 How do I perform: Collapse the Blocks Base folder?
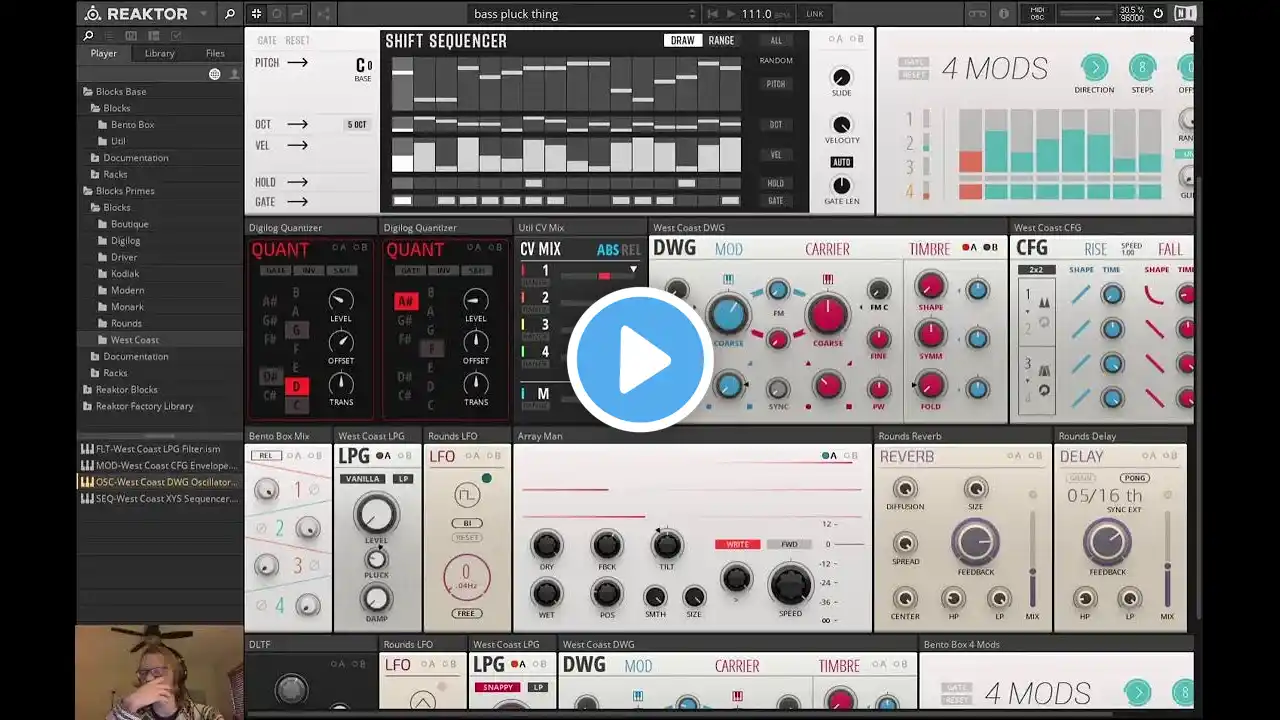tap(87, 91)
